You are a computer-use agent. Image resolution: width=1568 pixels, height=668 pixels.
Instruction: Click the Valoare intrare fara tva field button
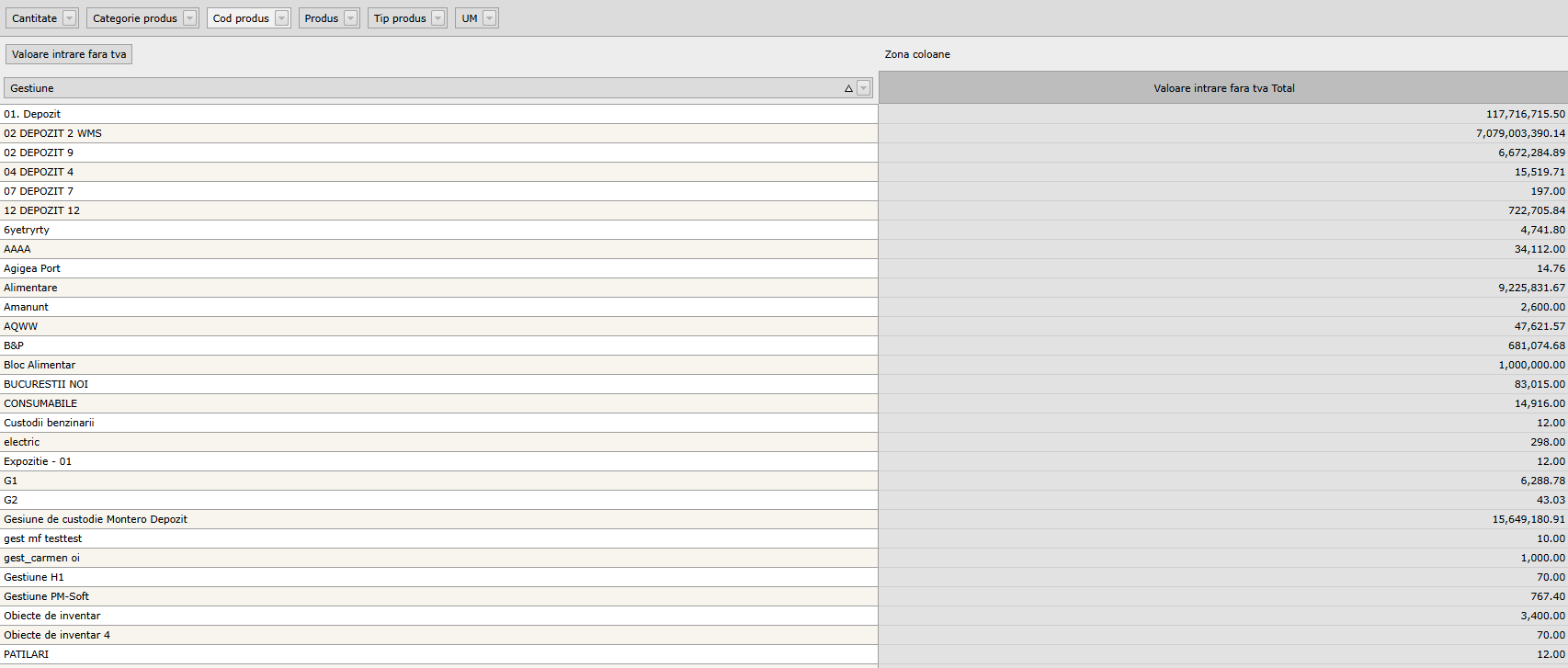[x=69, y=54]
